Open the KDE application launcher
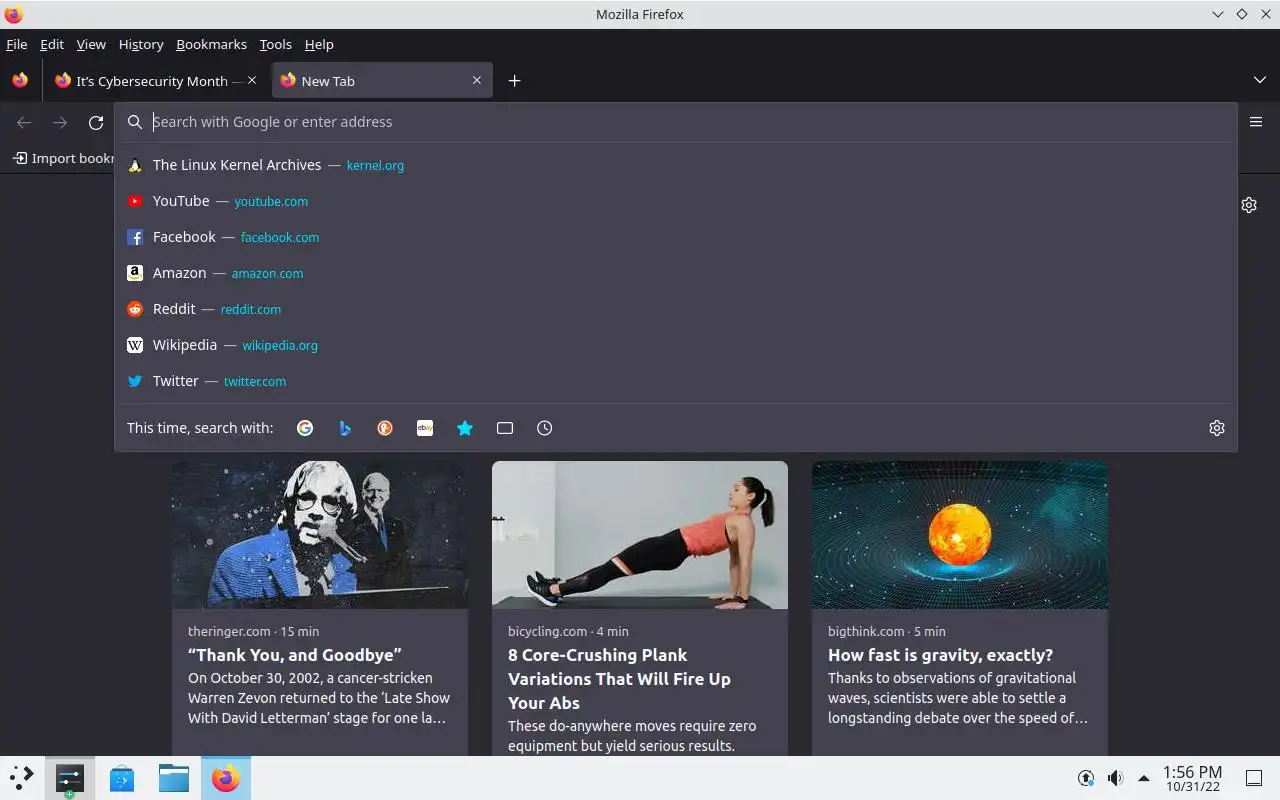This screenshot has width=1280, height=800. pos(21,777)
